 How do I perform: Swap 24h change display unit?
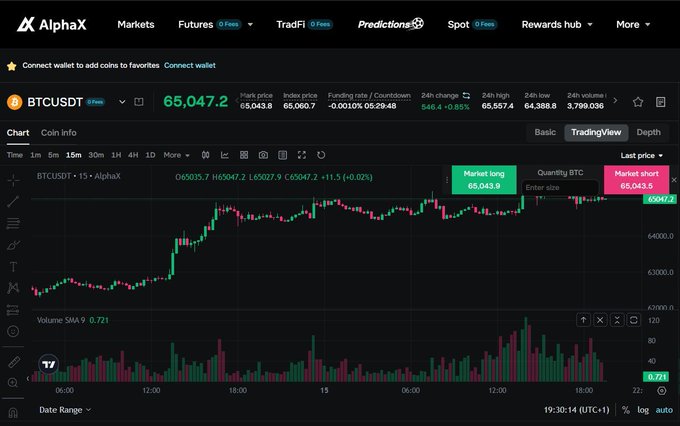point(466,95)
